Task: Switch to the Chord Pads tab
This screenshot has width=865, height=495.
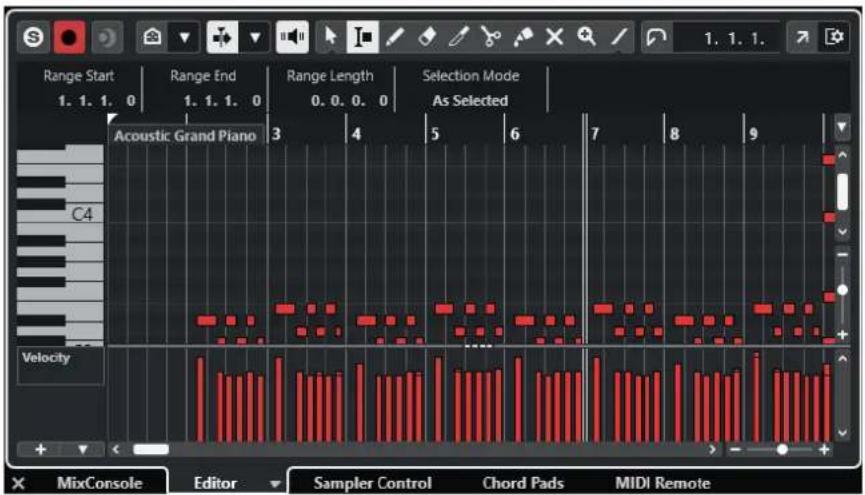Action: click(x=523, y=483)
